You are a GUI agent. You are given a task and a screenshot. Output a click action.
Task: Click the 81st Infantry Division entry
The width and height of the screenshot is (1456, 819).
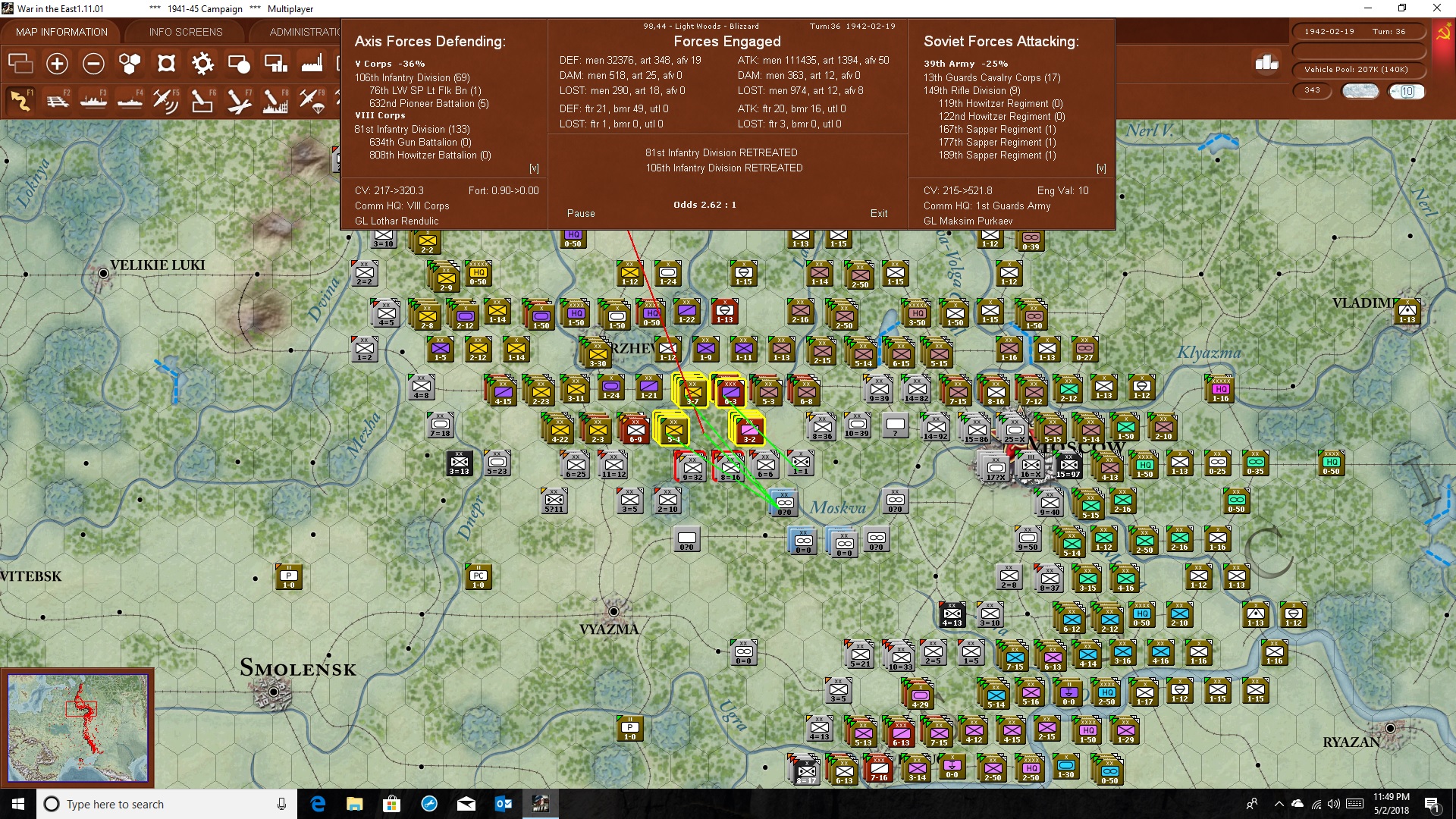(412, 129)
